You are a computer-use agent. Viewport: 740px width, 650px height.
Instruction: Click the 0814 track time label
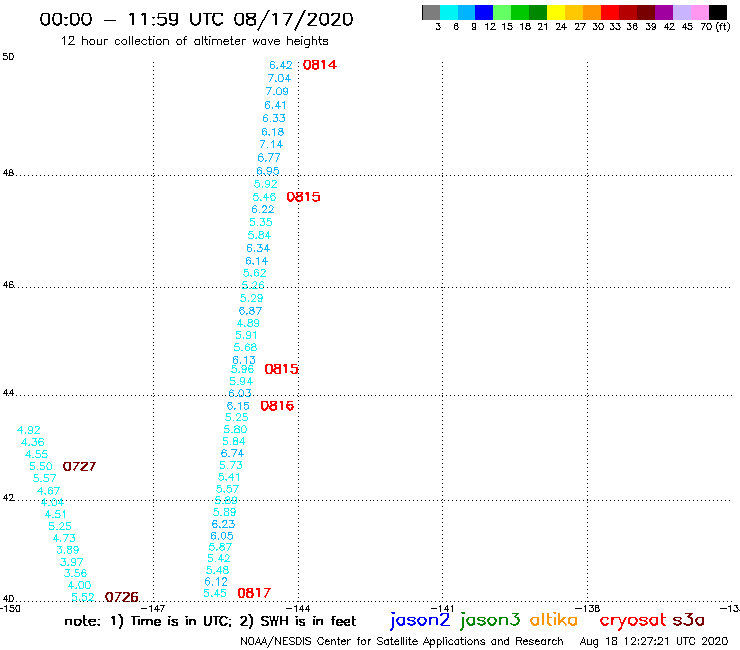coord(320,65)
